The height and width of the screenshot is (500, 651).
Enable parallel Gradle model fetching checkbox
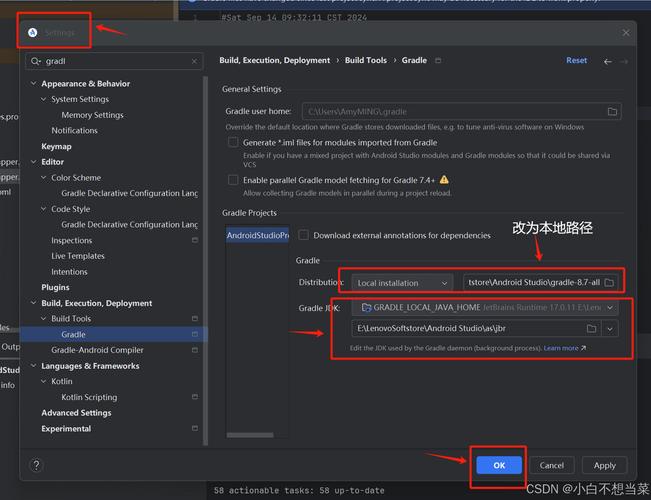(x=233, y=180)
